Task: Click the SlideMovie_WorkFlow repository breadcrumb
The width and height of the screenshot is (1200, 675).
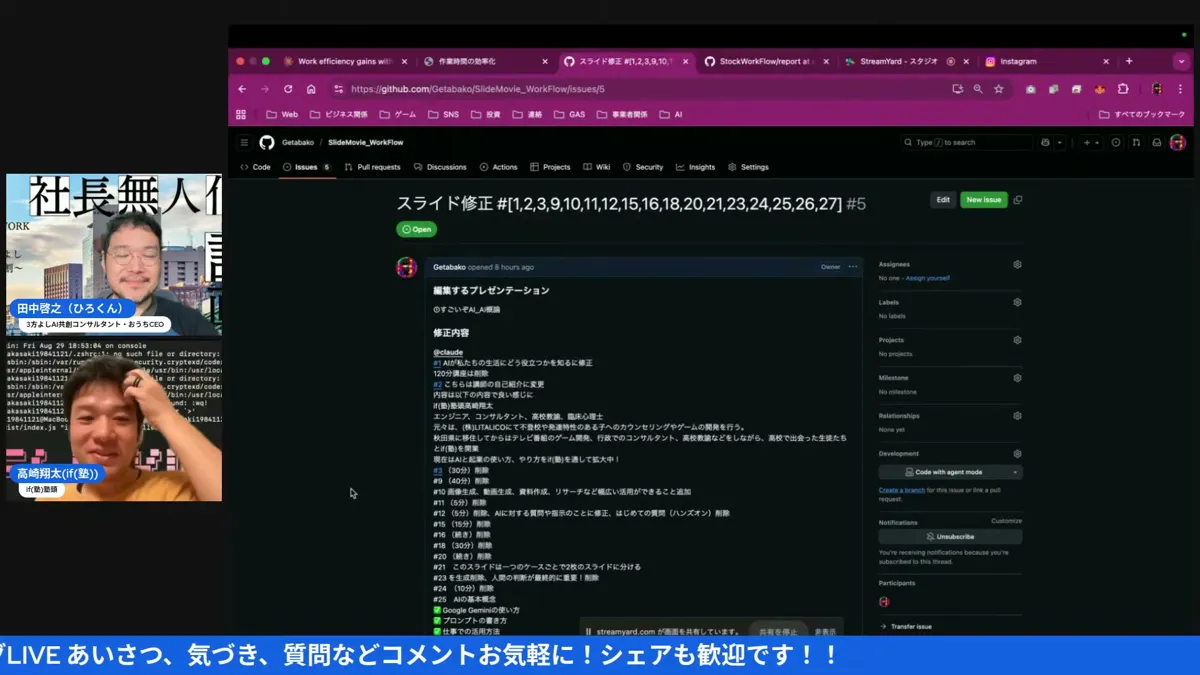Action: click(x=366, y=143)
